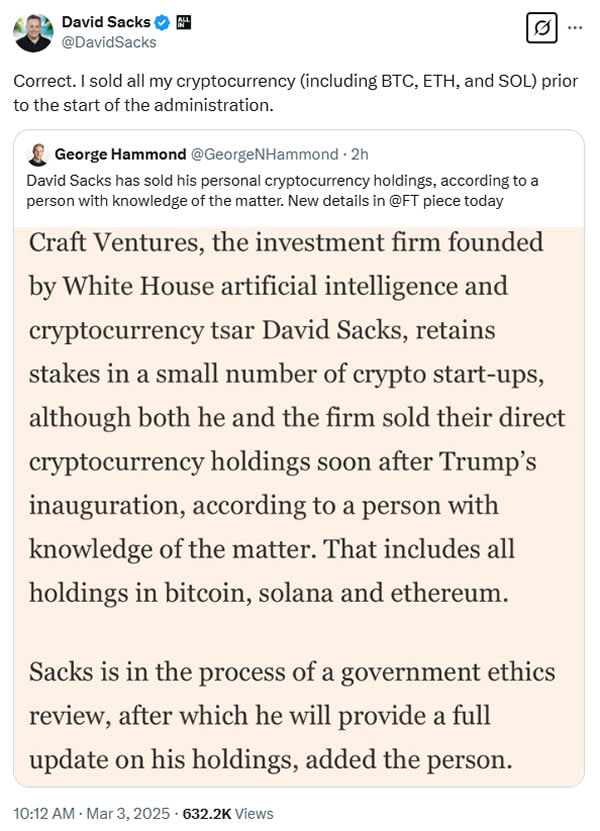The image size is (600, 831).
Task: Click the George Hammond author name
Action: point(120,154)
